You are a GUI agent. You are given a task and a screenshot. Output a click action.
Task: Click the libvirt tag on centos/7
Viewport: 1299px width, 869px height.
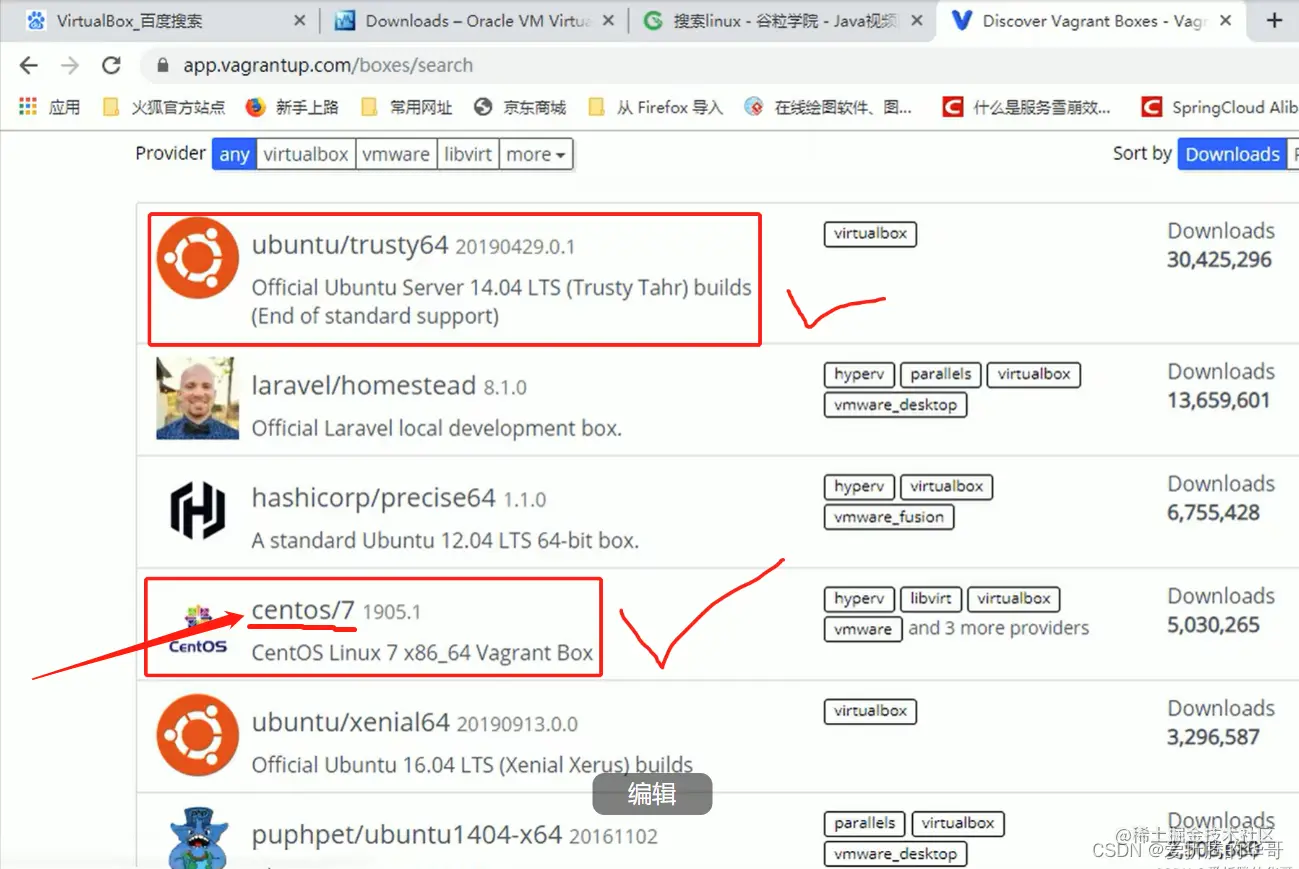click(x=930, y=599)
